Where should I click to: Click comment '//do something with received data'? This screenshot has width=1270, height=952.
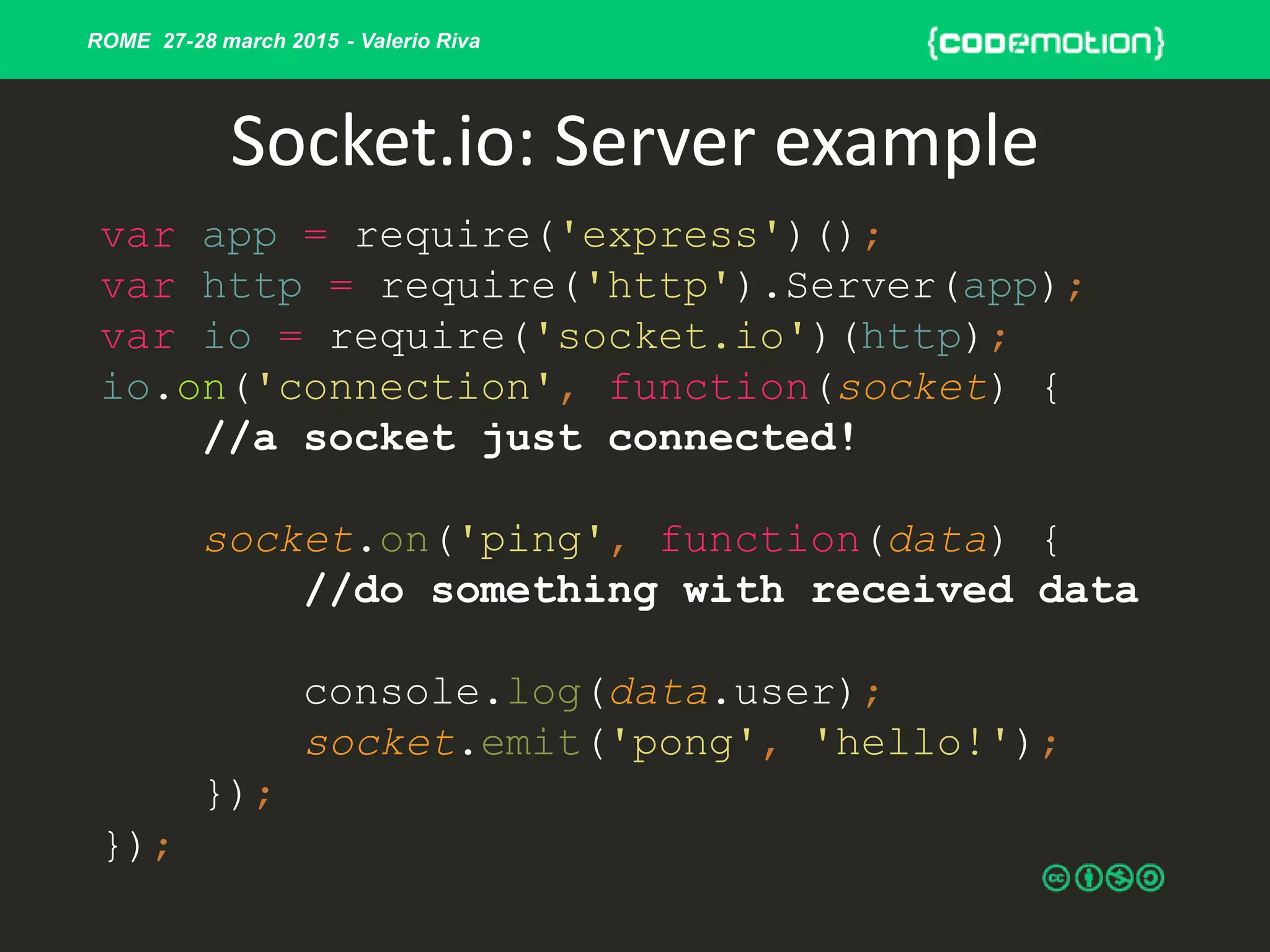click(x=722, y=591)
